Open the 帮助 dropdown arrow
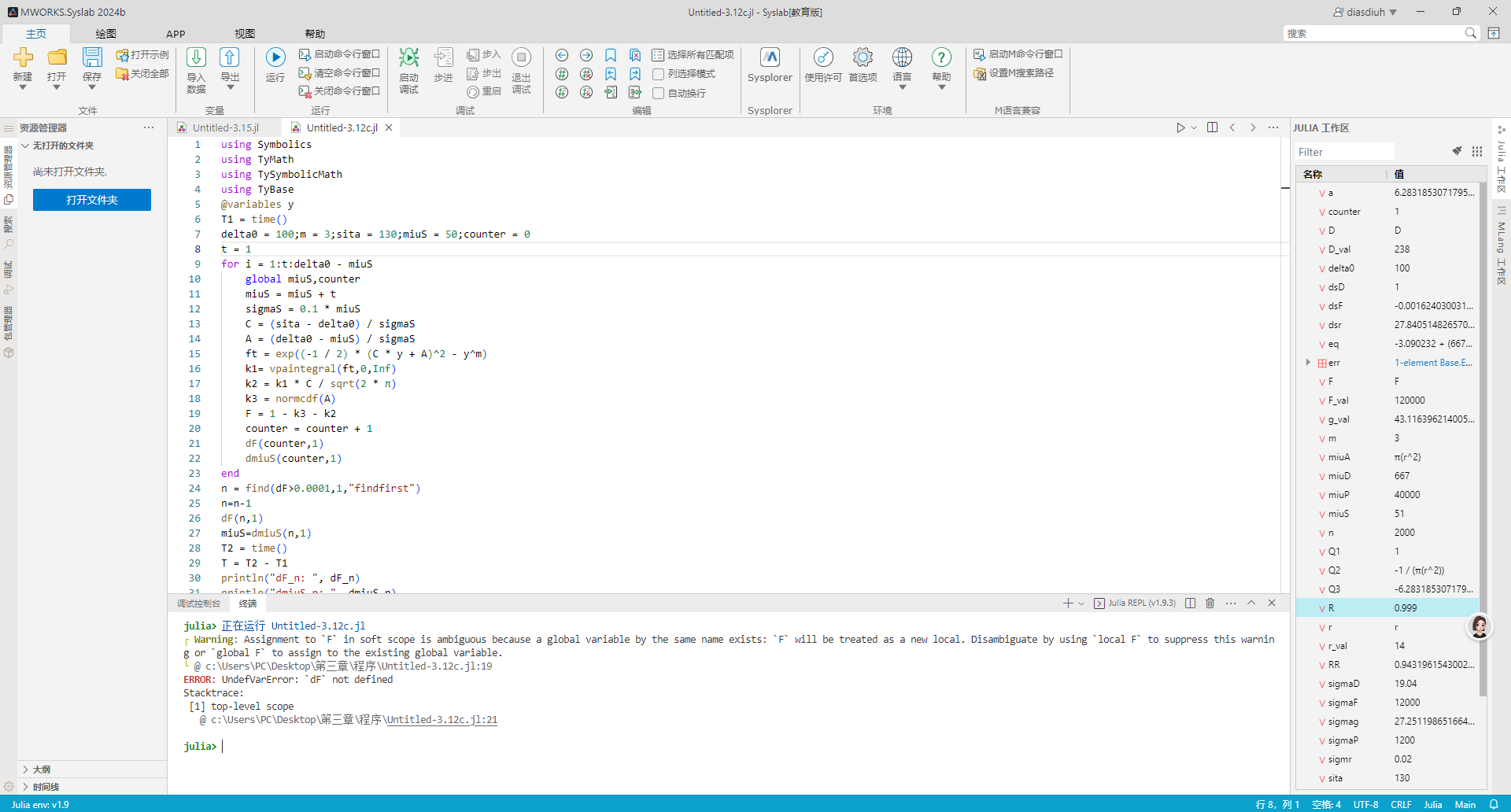The width and height of the screenshot is (1511, 812). [x=941, y=87]
